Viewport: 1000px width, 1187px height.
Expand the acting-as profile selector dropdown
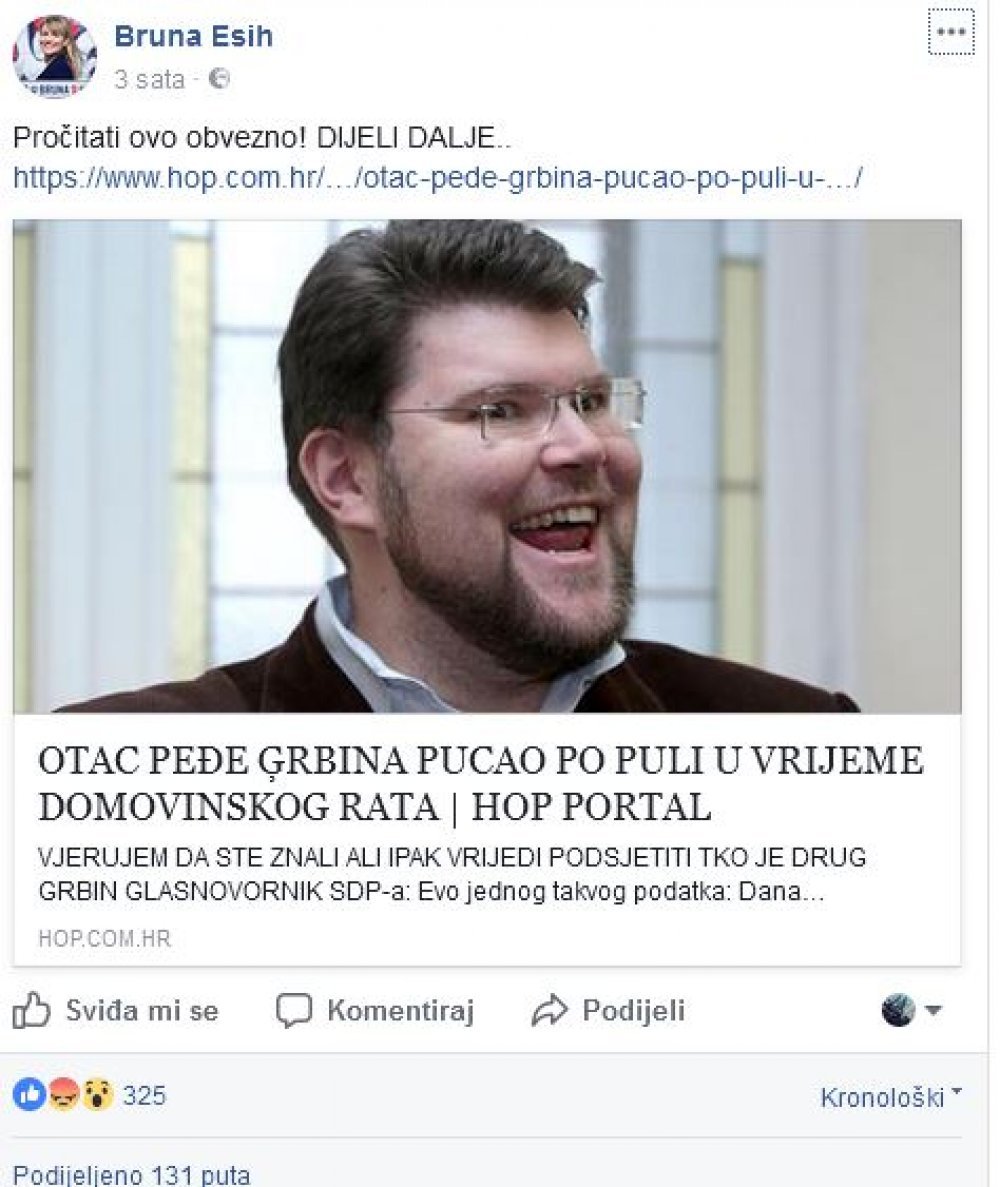(911, 1010)
